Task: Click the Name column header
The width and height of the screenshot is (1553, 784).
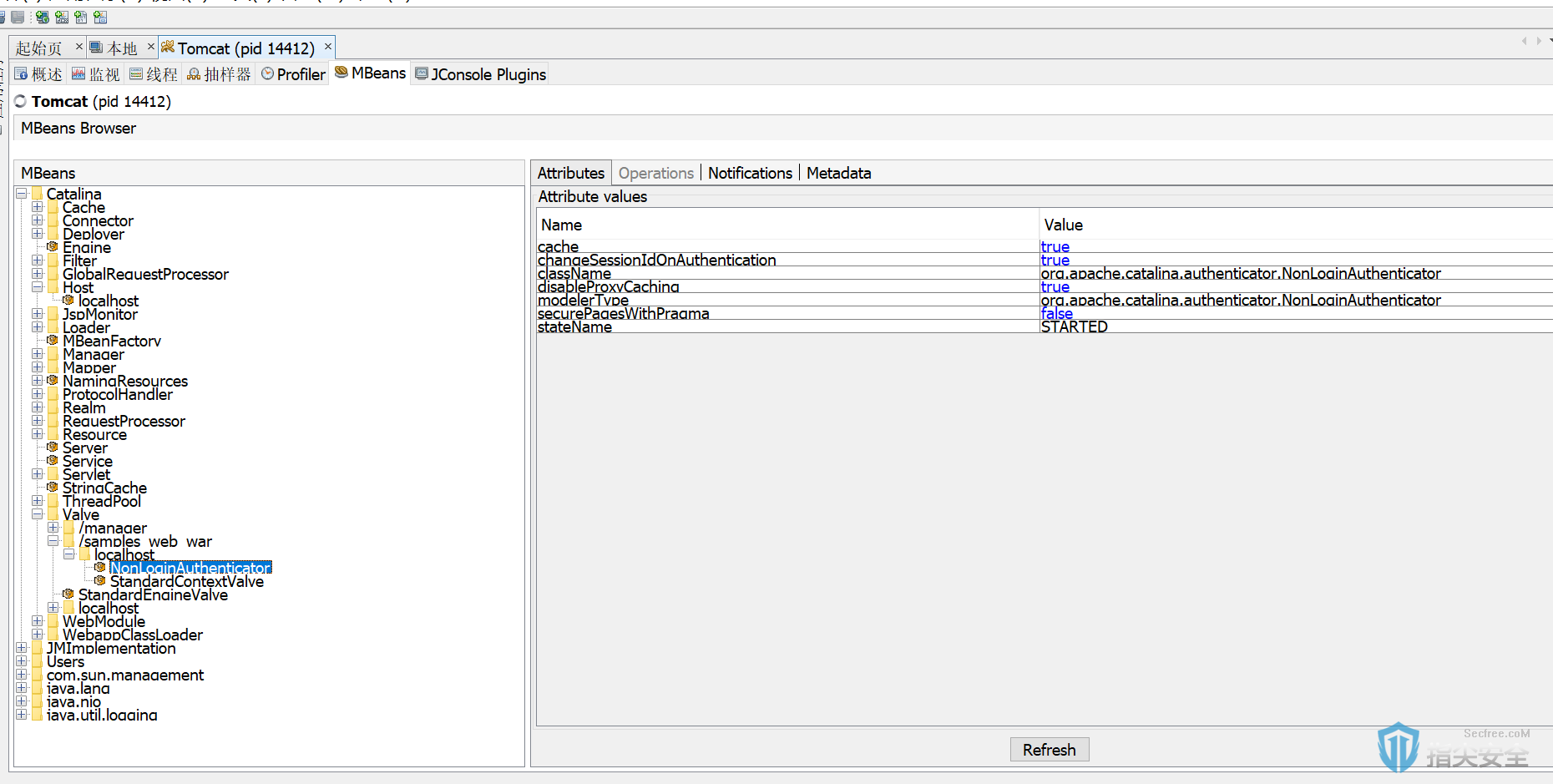Action: pyautogui.click(x=787, y=225)
